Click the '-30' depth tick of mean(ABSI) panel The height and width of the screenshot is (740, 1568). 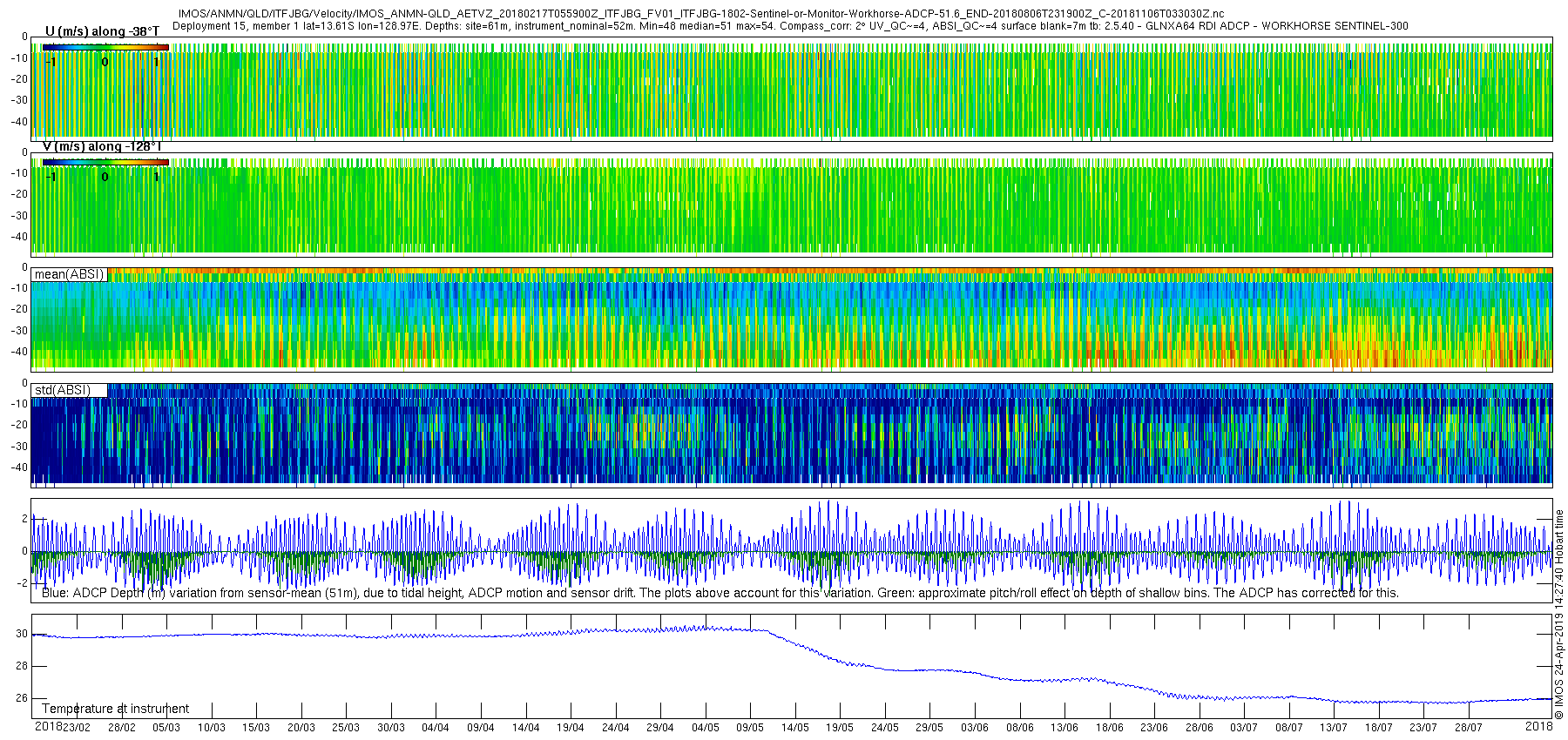pos(18,331)
